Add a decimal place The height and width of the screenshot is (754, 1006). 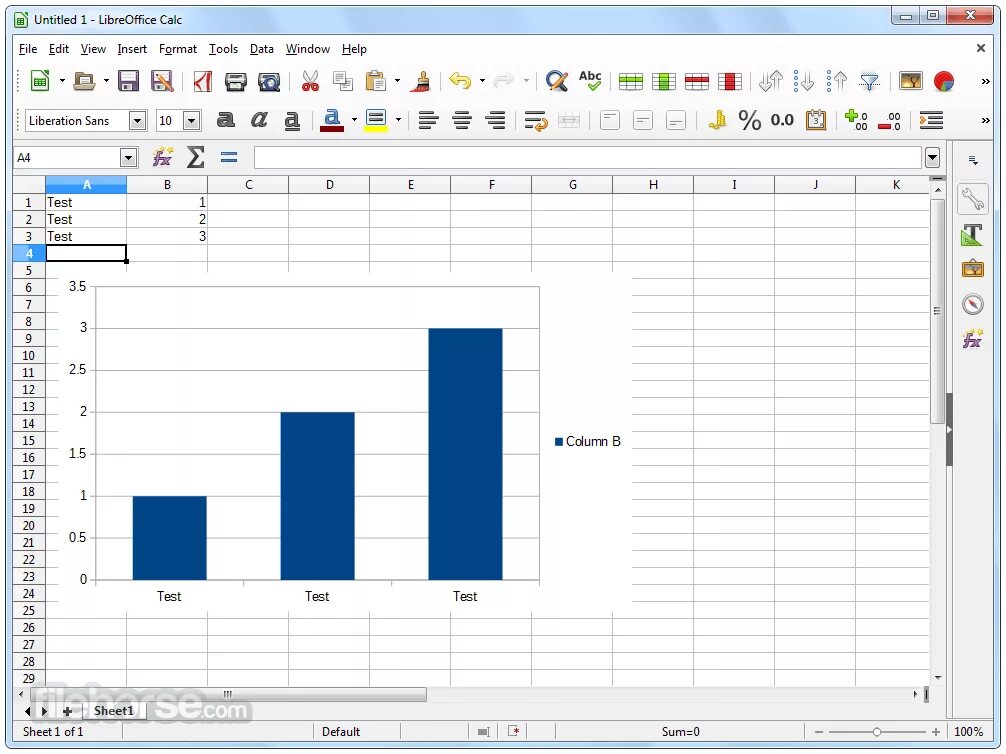[856, 120]
